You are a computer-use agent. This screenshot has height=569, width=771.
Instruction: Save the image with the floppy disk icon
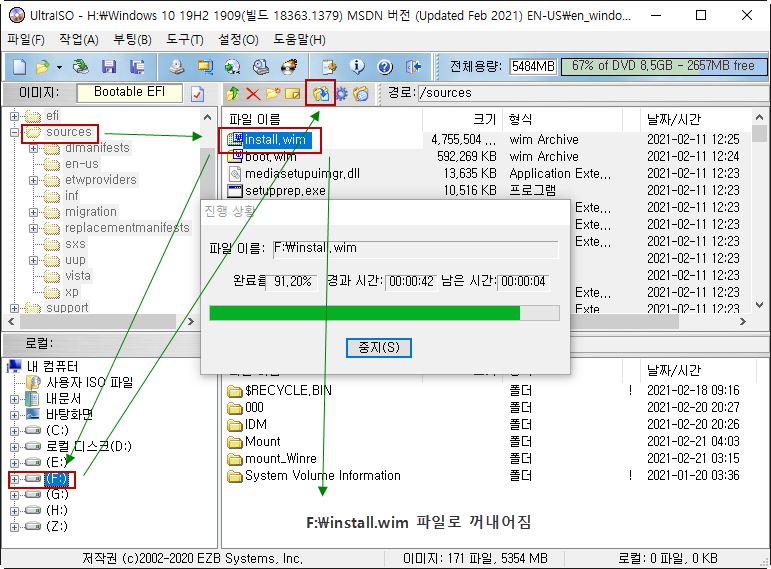[109, 66]
